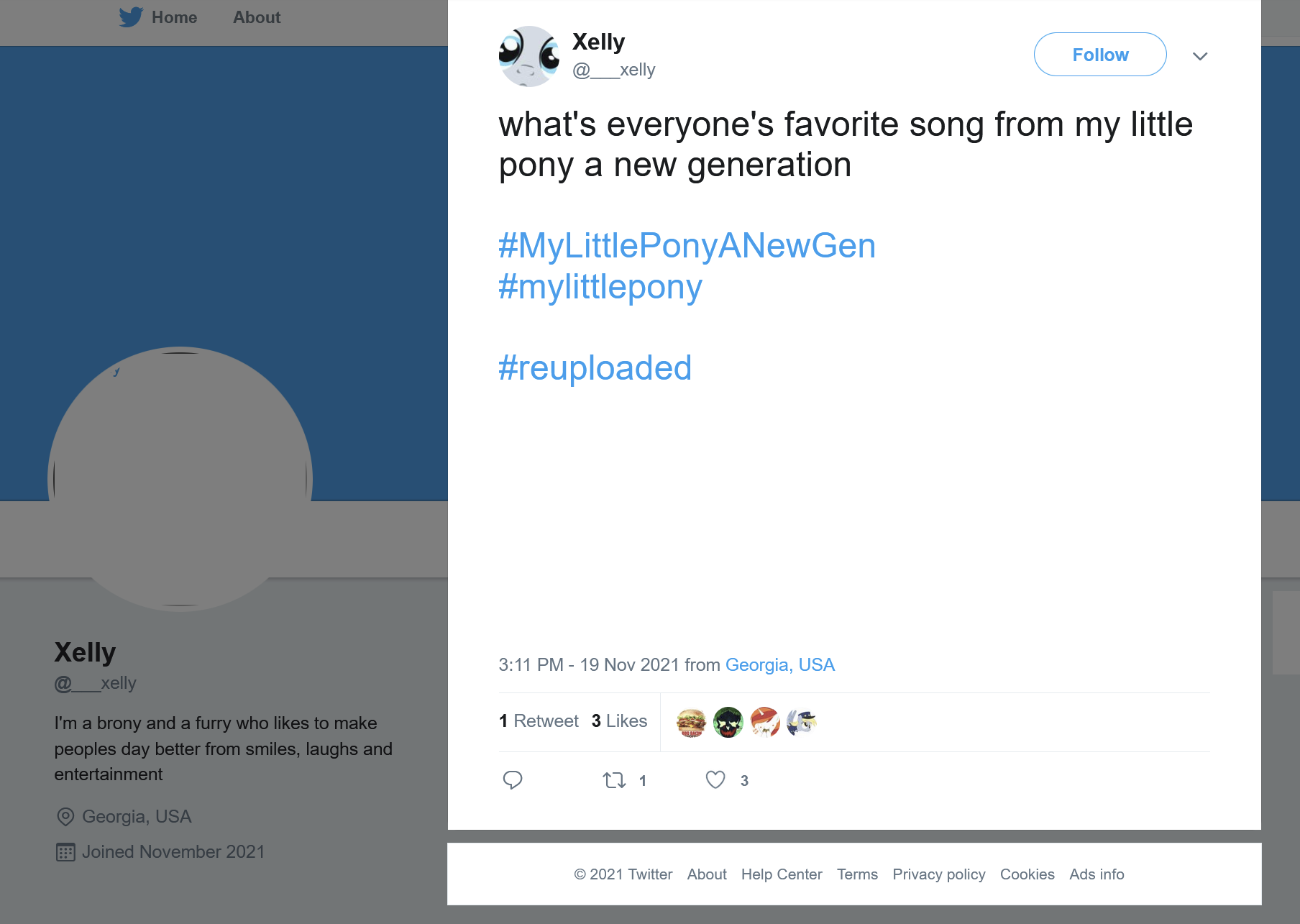The image size is (1300, 924).
Task: Like the tweet with heart icon
Action: click(x=715, y=780)
